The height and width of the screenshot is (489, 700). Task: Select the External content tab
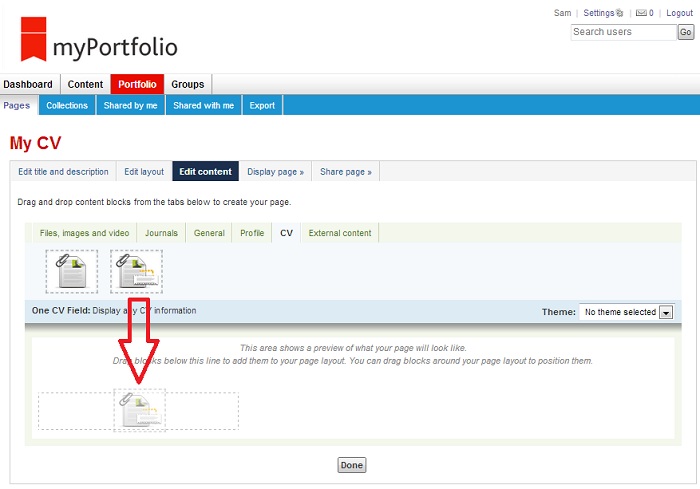pyautogui.click(x=339, y=233)
